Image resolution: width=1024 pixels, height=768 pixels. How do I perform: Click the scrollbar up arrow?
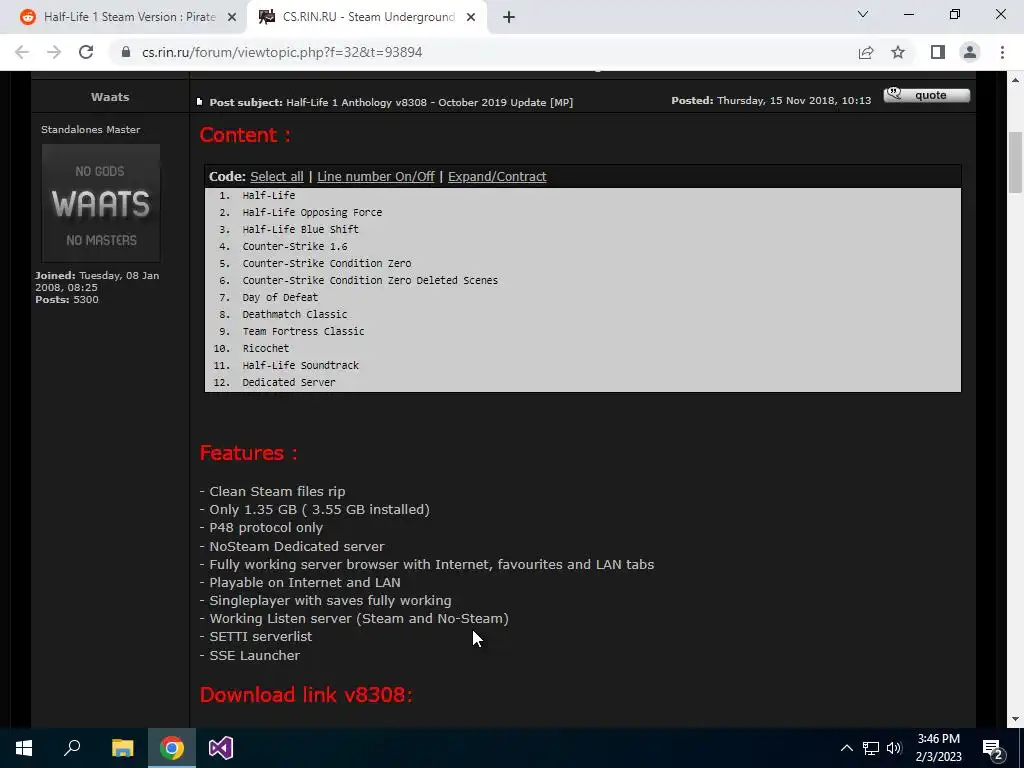[1015, 80]
